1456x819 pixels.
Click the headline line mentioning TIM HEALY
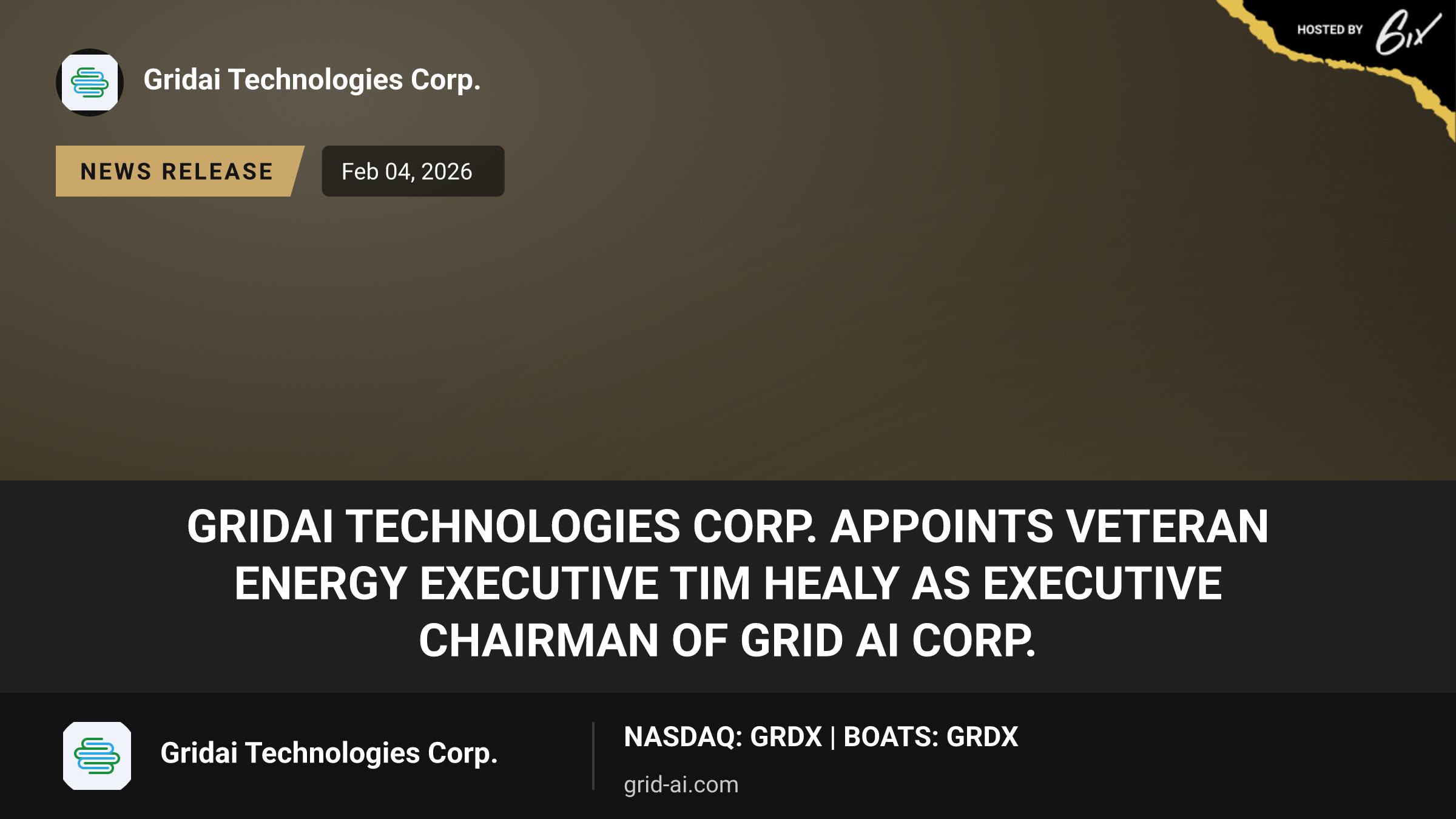click(x=728, y=583)
